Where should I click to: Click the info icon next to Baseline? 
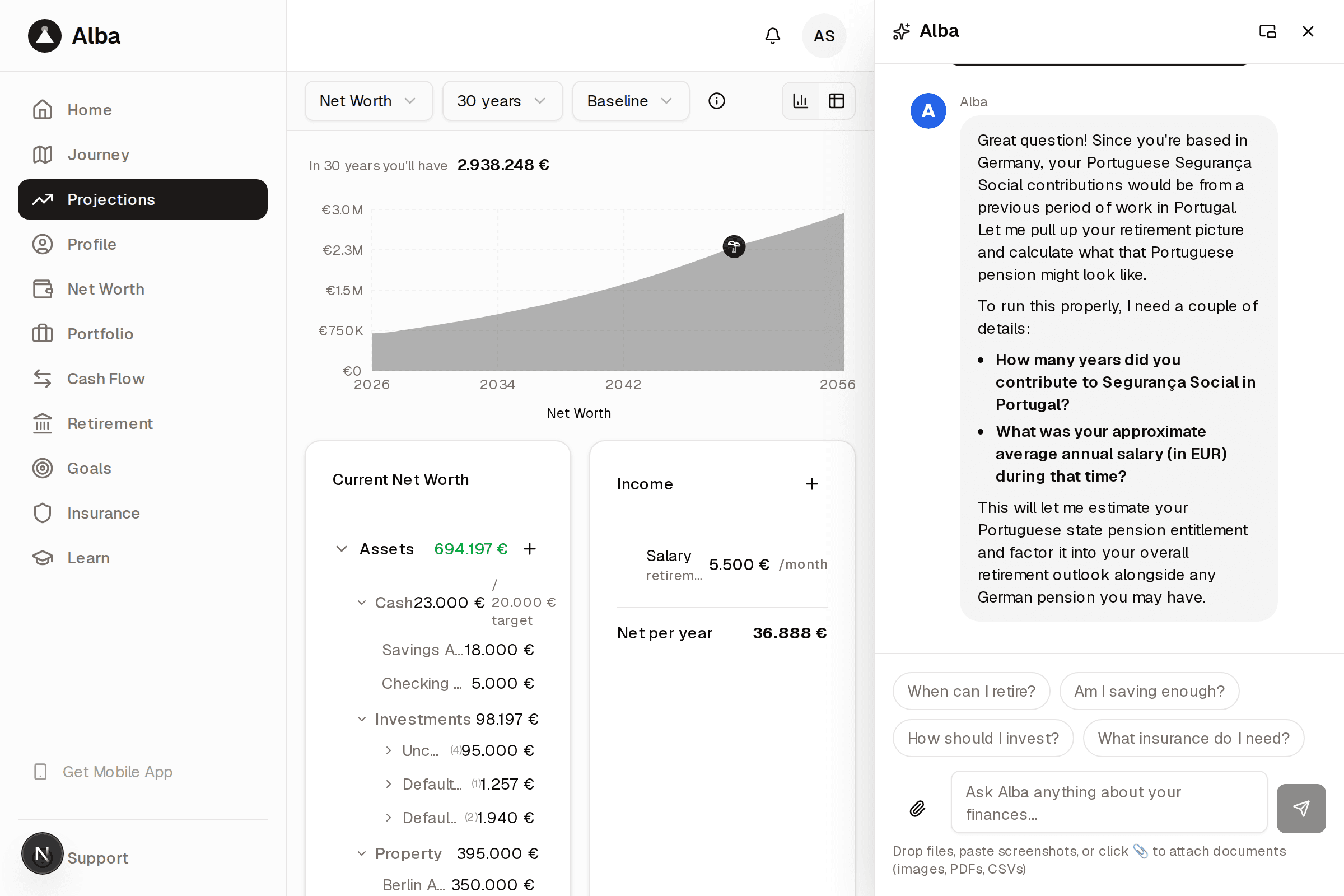717,101
